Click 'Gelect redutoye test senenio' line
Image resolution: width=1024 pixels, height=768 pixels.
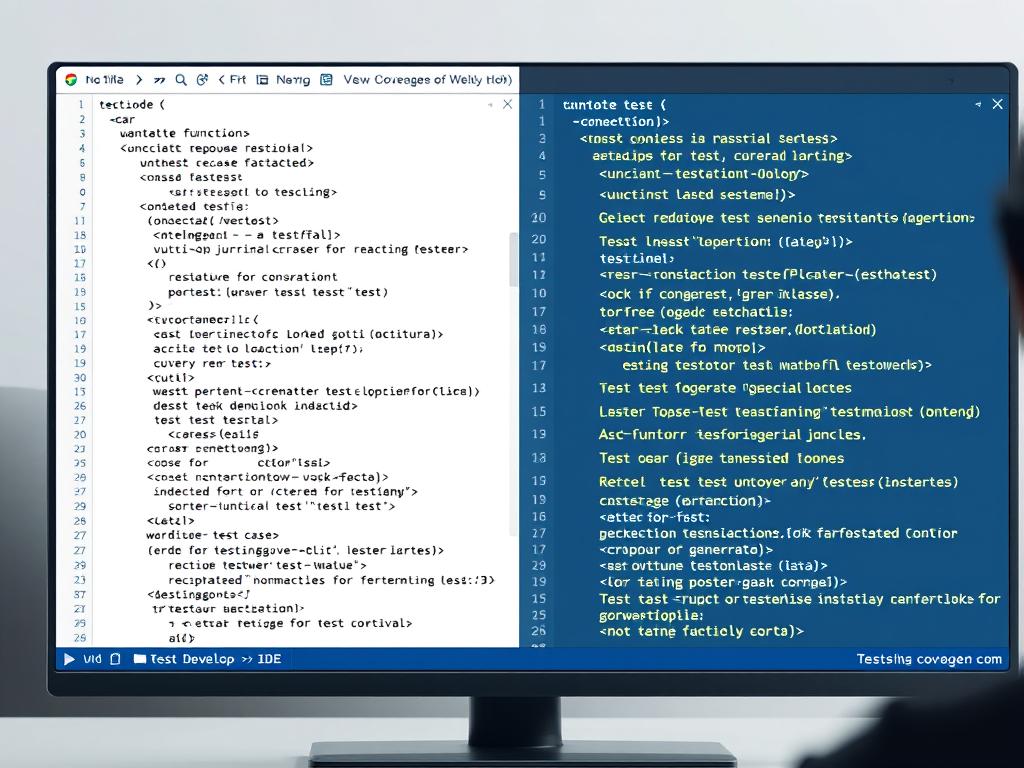pyautogui.click(x=786, y=217)
